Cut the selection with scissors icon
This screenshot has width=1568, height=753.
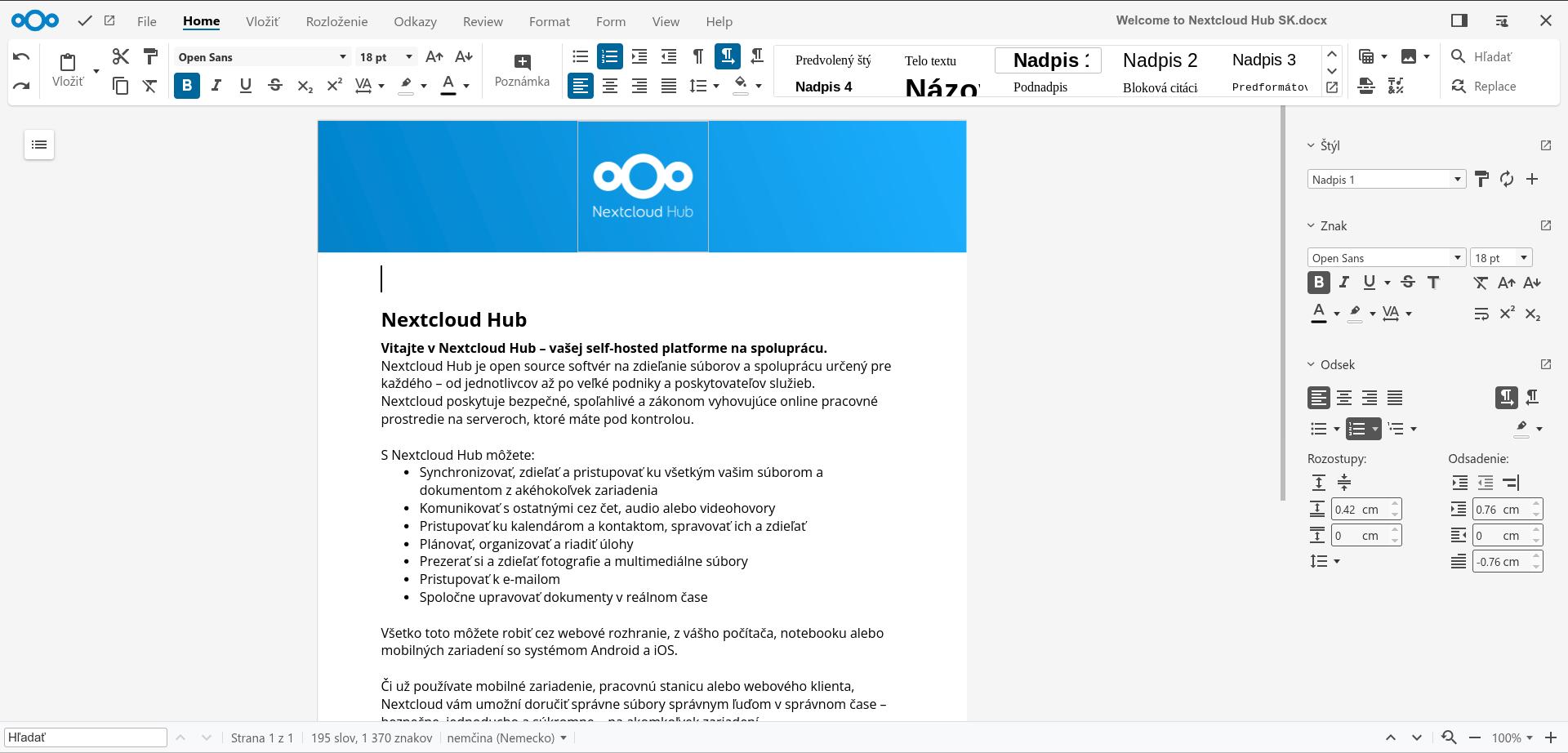pos(121,56)
